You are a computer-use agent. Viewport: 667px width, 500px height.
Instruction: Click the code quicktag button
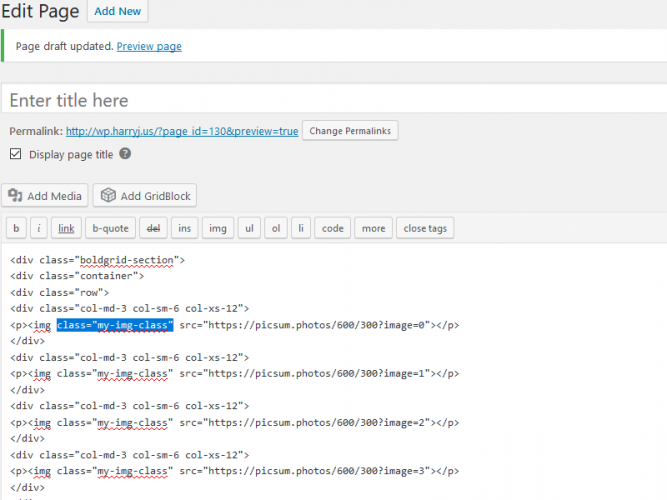click(333, 228)
